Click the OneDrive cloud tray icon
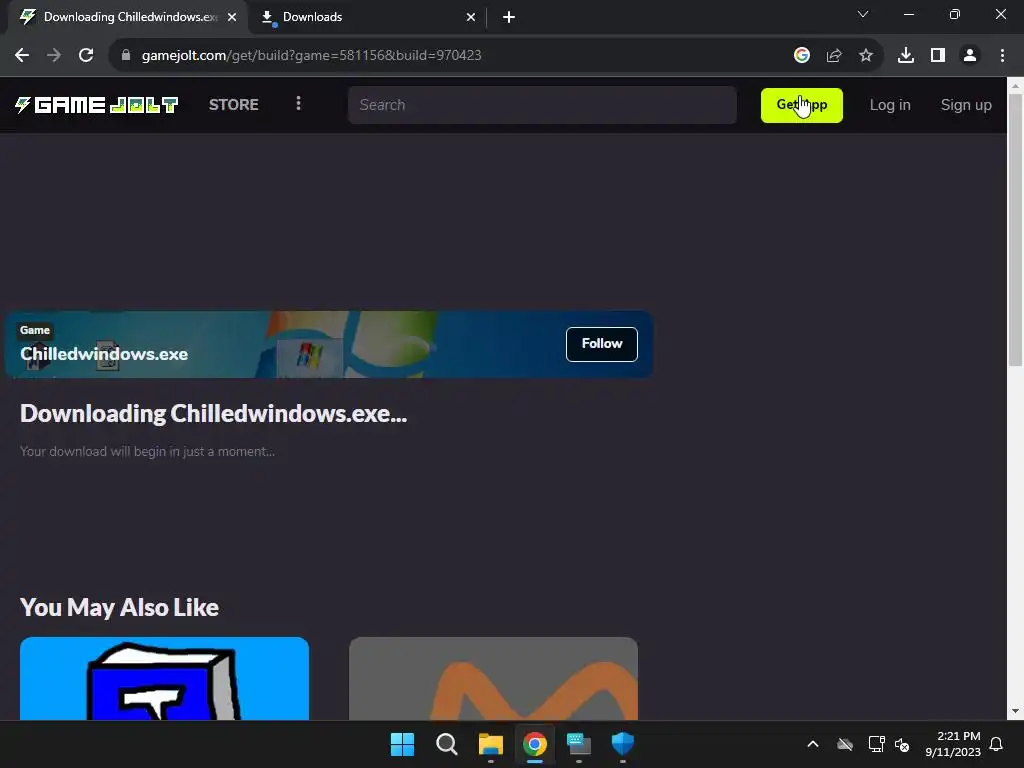1024x768 pixels. point(845,744)
